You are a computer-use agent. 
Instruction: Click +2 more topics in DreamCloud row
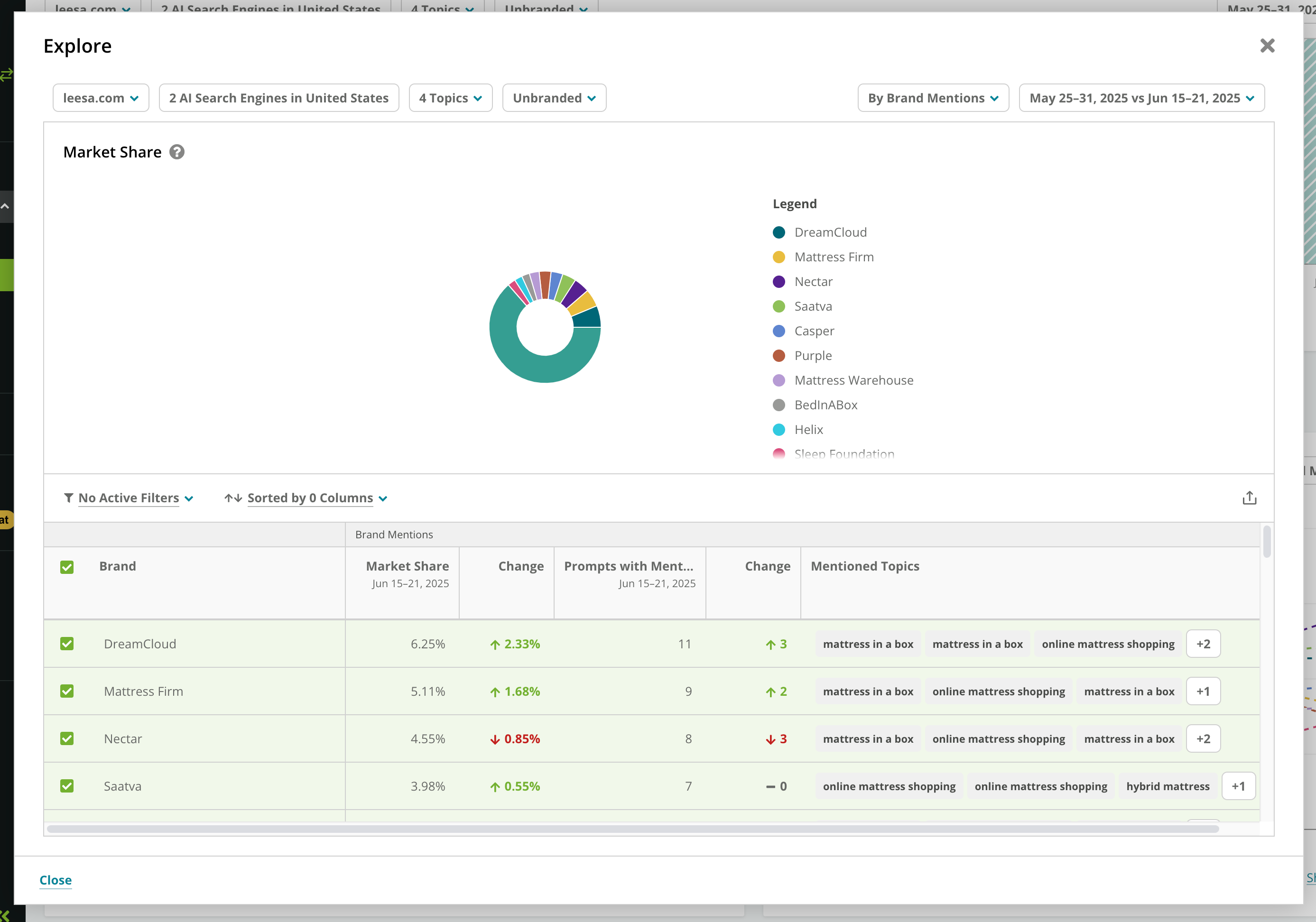point(1203,644)
